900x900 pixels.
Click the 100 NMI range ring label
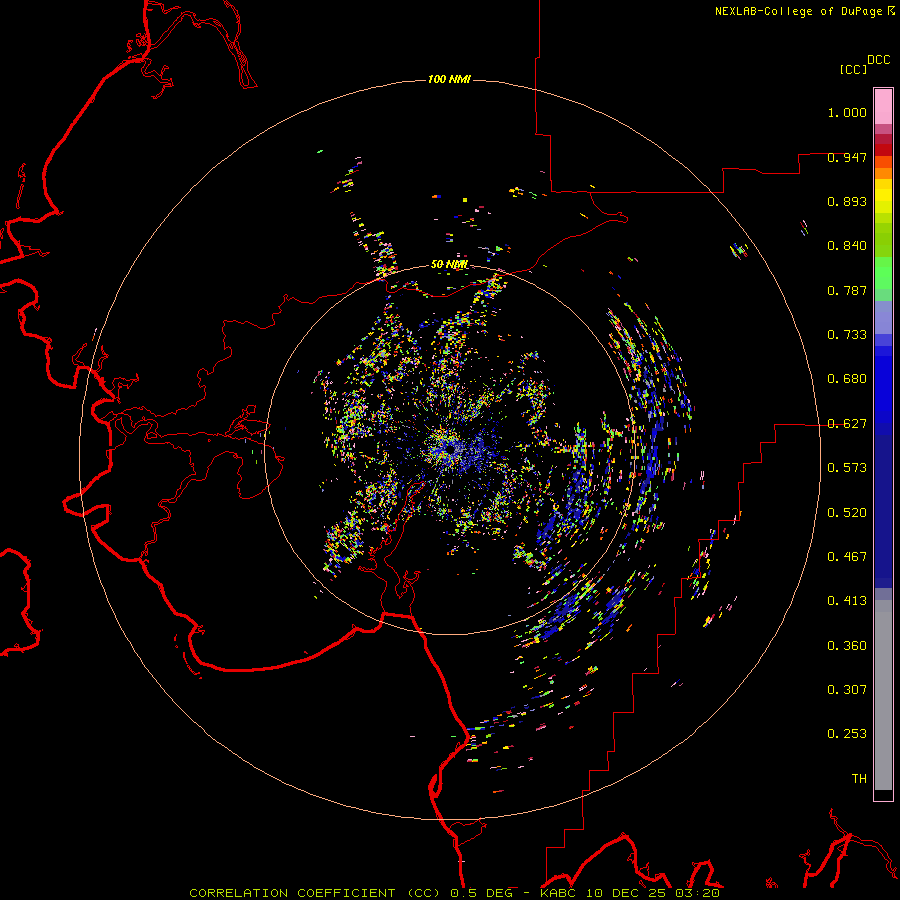click(x=449, y=79)
